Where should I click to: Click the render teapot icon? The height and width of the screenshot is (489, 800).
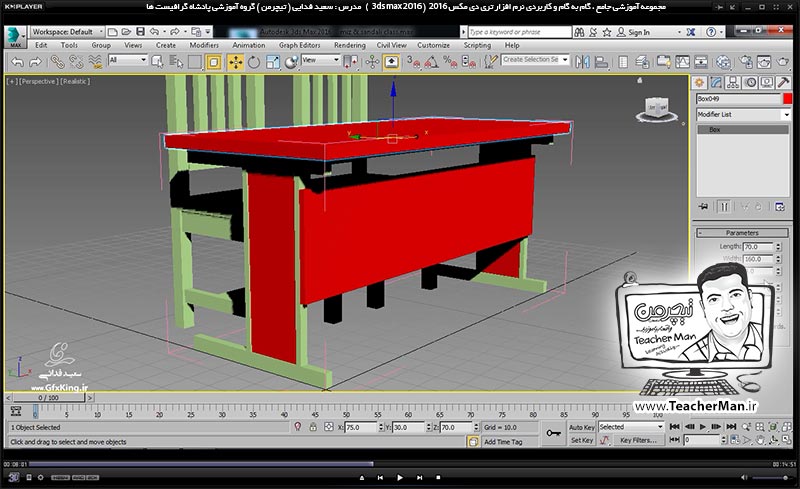point(782,62)
